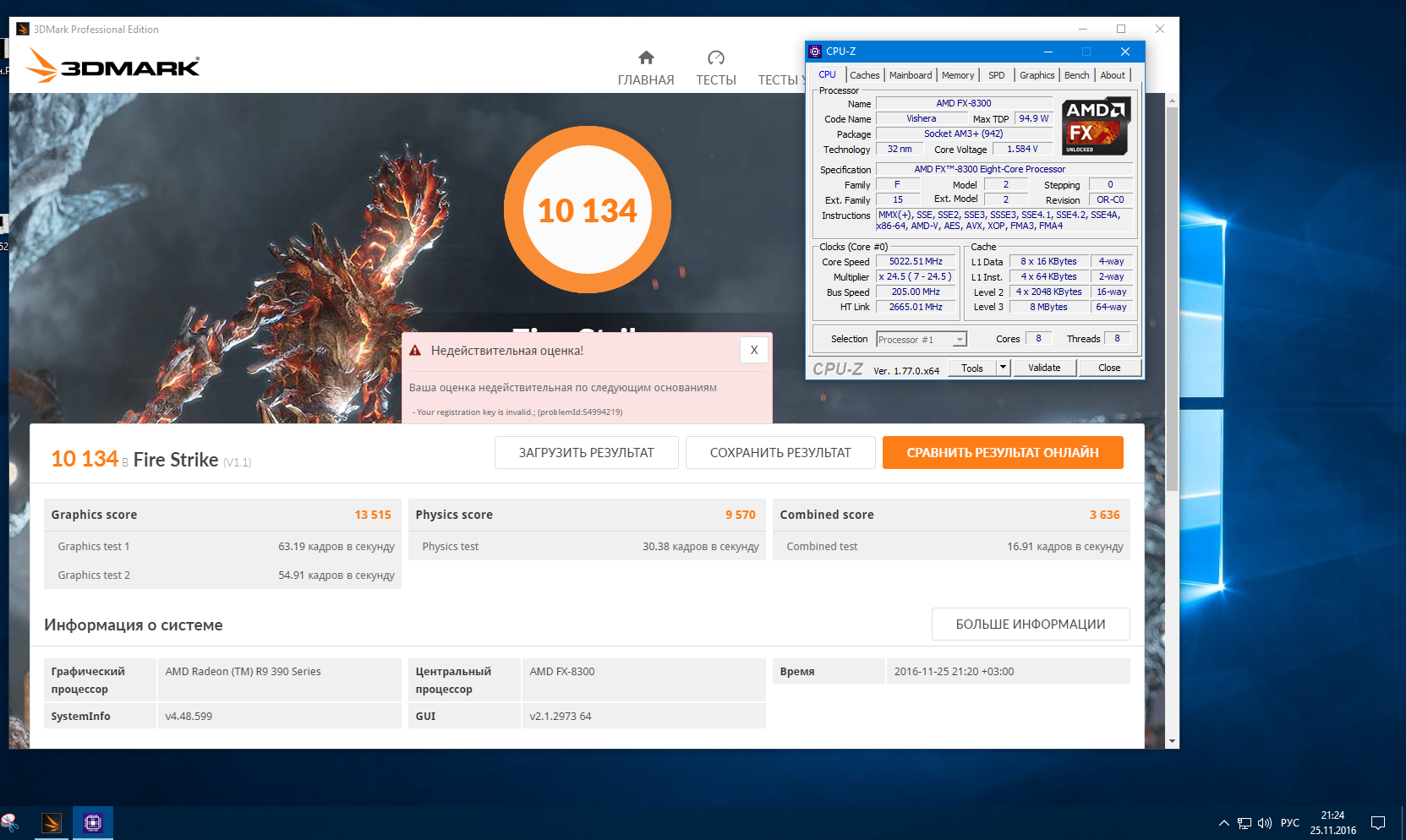Screen dimensions: 1406x840
Task: Open the taskbar clock showing 21:24
Action: 1333,823
